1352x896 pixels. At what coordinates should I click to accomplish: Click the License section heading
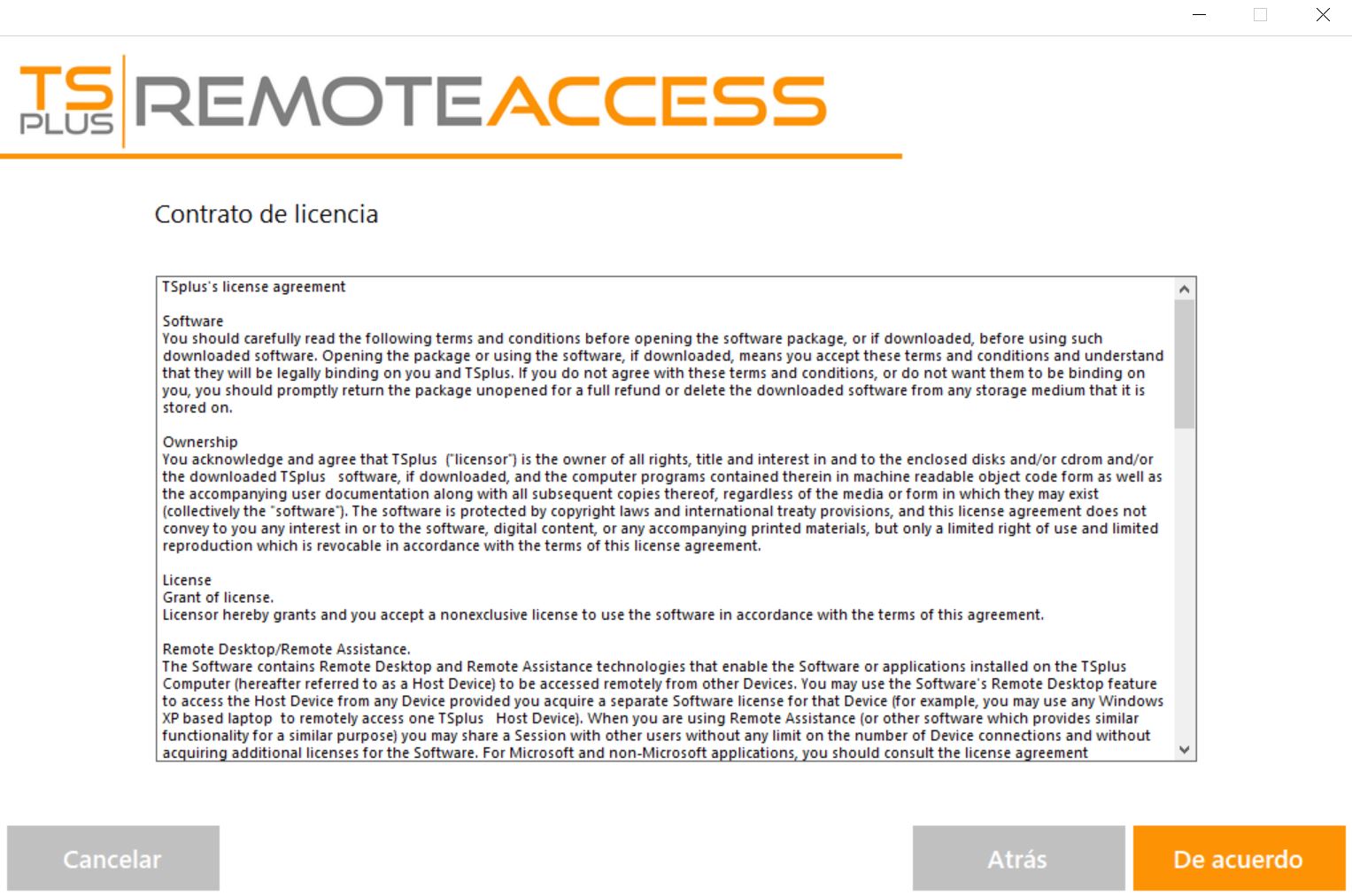click(187, 580)
